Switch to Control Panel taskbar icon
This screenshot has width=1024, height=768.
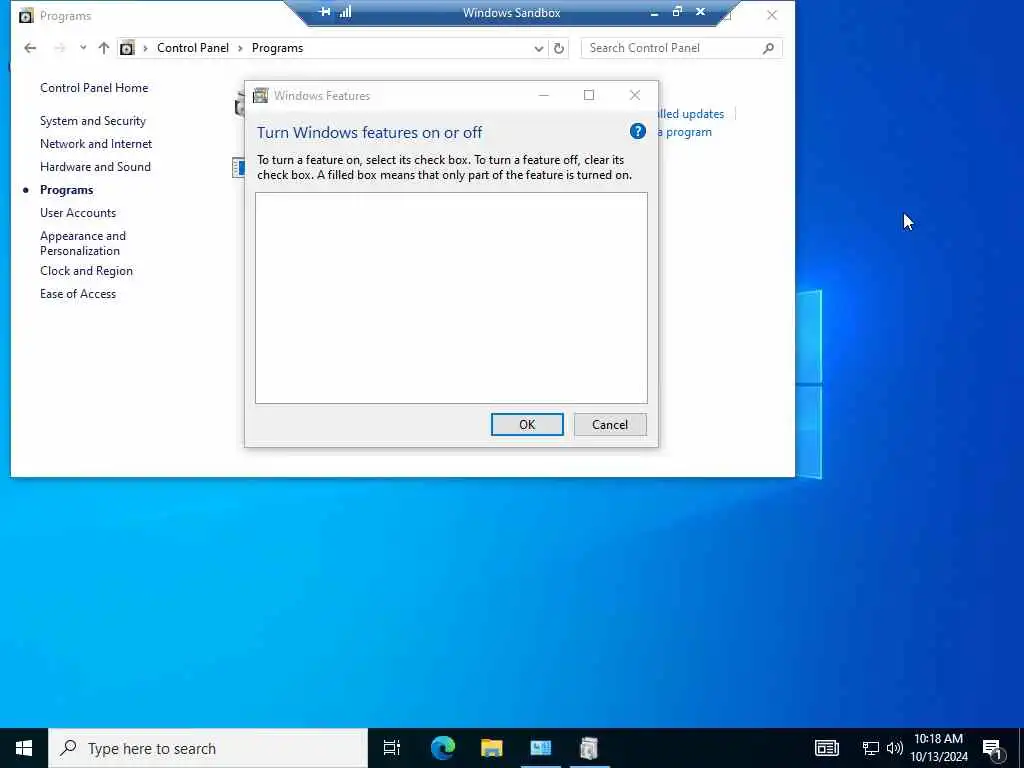(541, 748)
